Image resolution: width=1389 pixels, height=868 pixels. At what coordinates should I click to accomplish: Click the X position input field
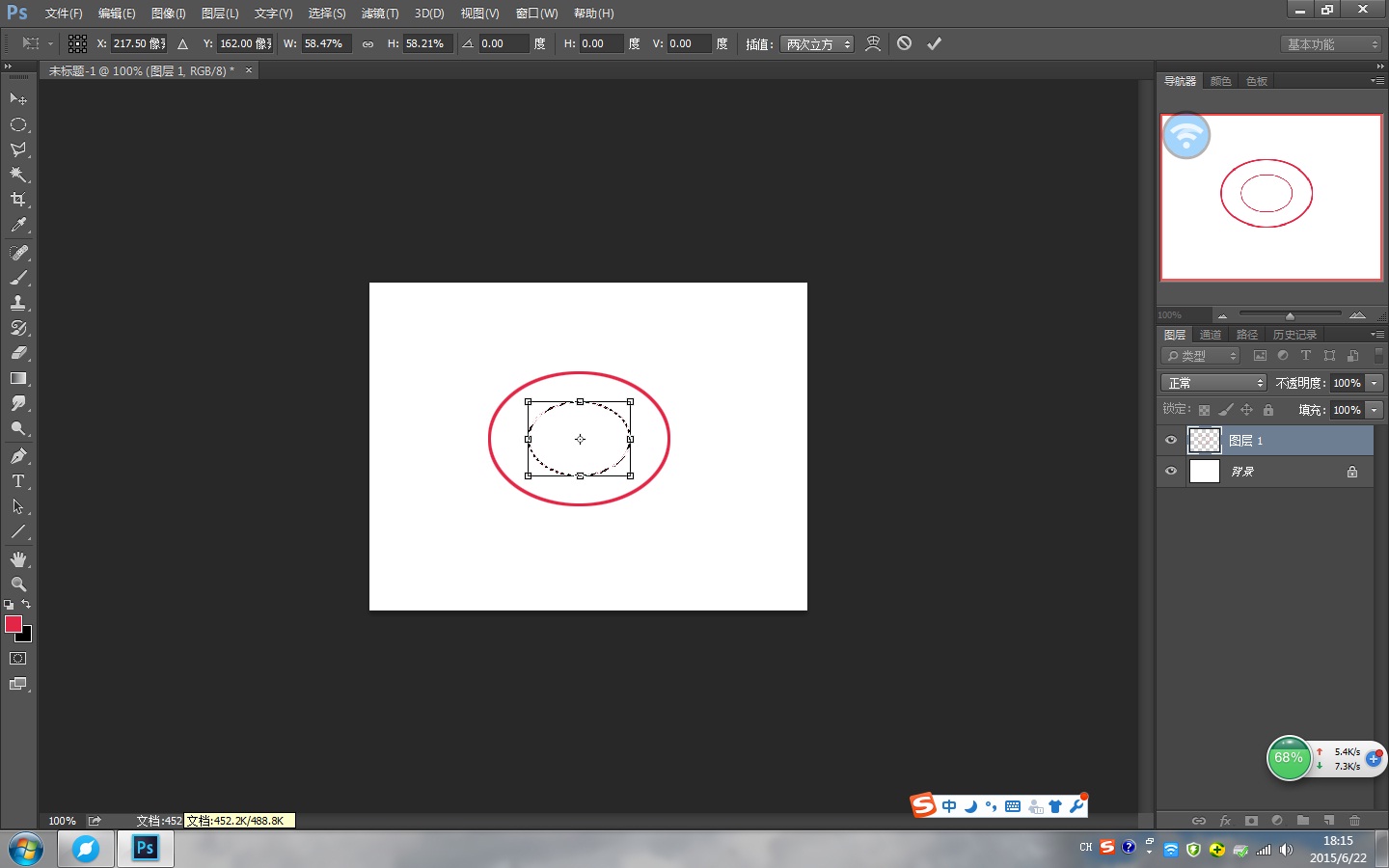point(139,43)
